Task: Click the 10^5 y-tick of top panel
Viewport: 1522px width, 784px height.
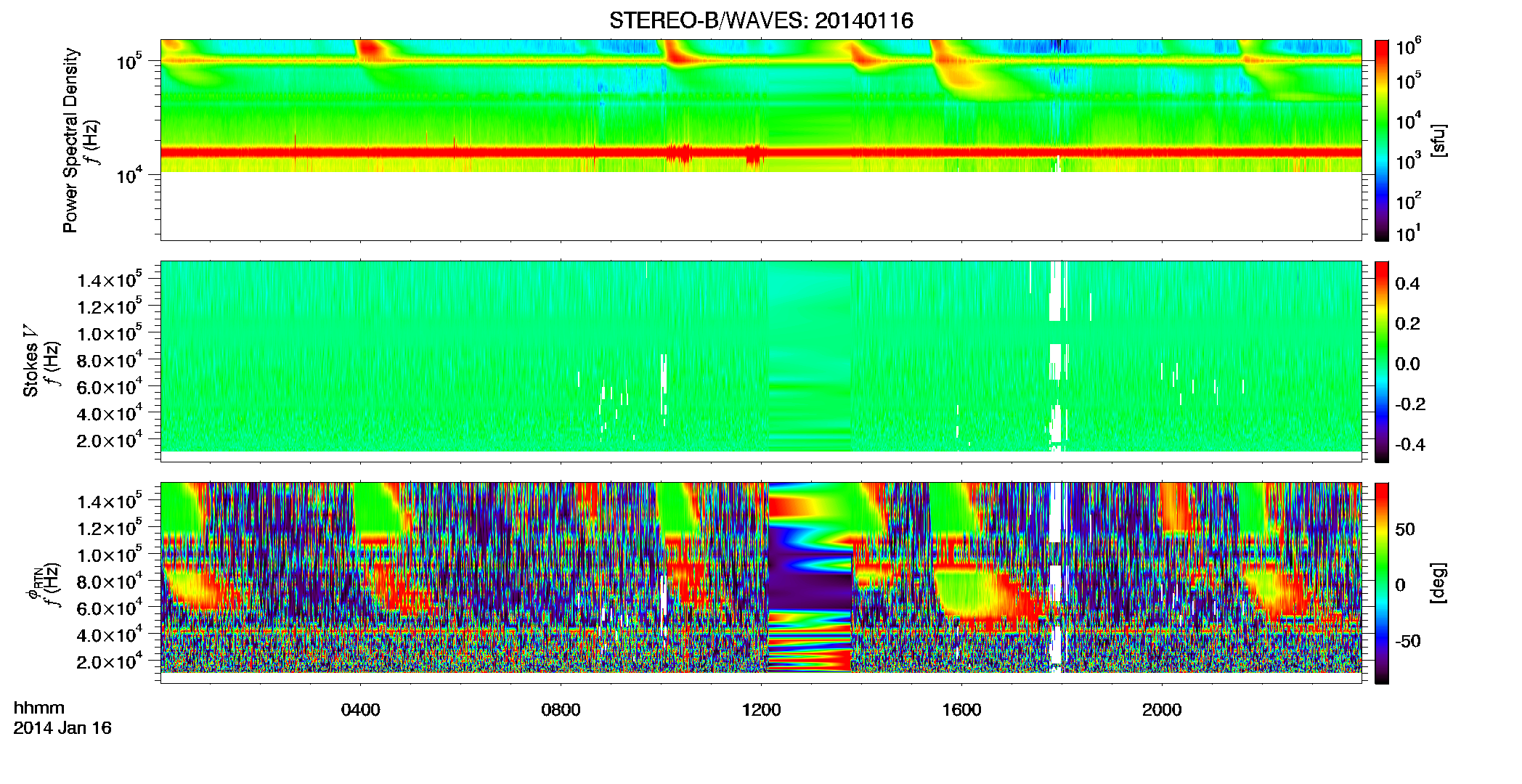Action: [129, 61]
